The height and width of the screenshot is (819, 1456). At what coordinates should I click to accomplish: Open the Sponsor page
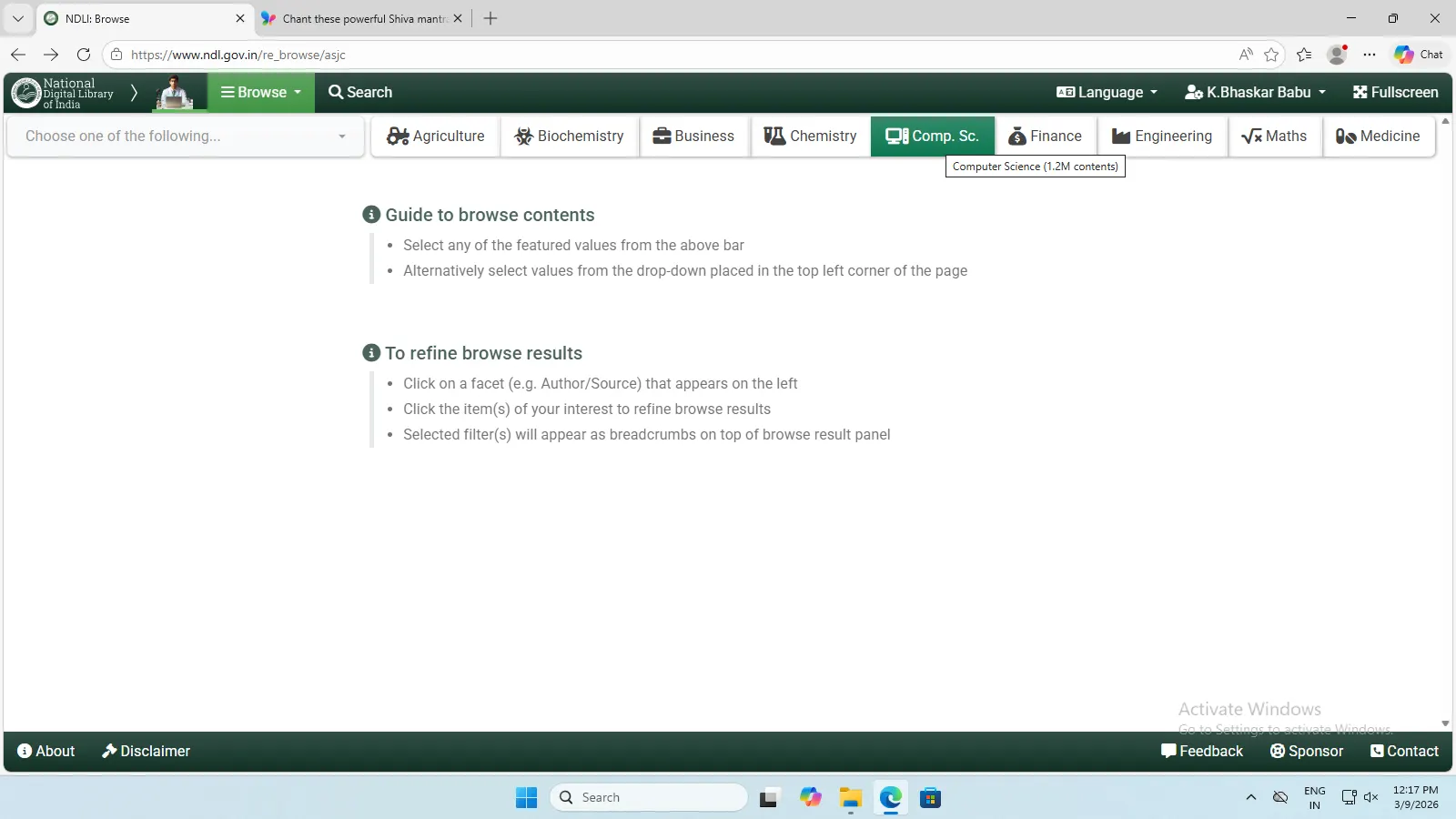pyautogui.click(x=1306, y=752)
